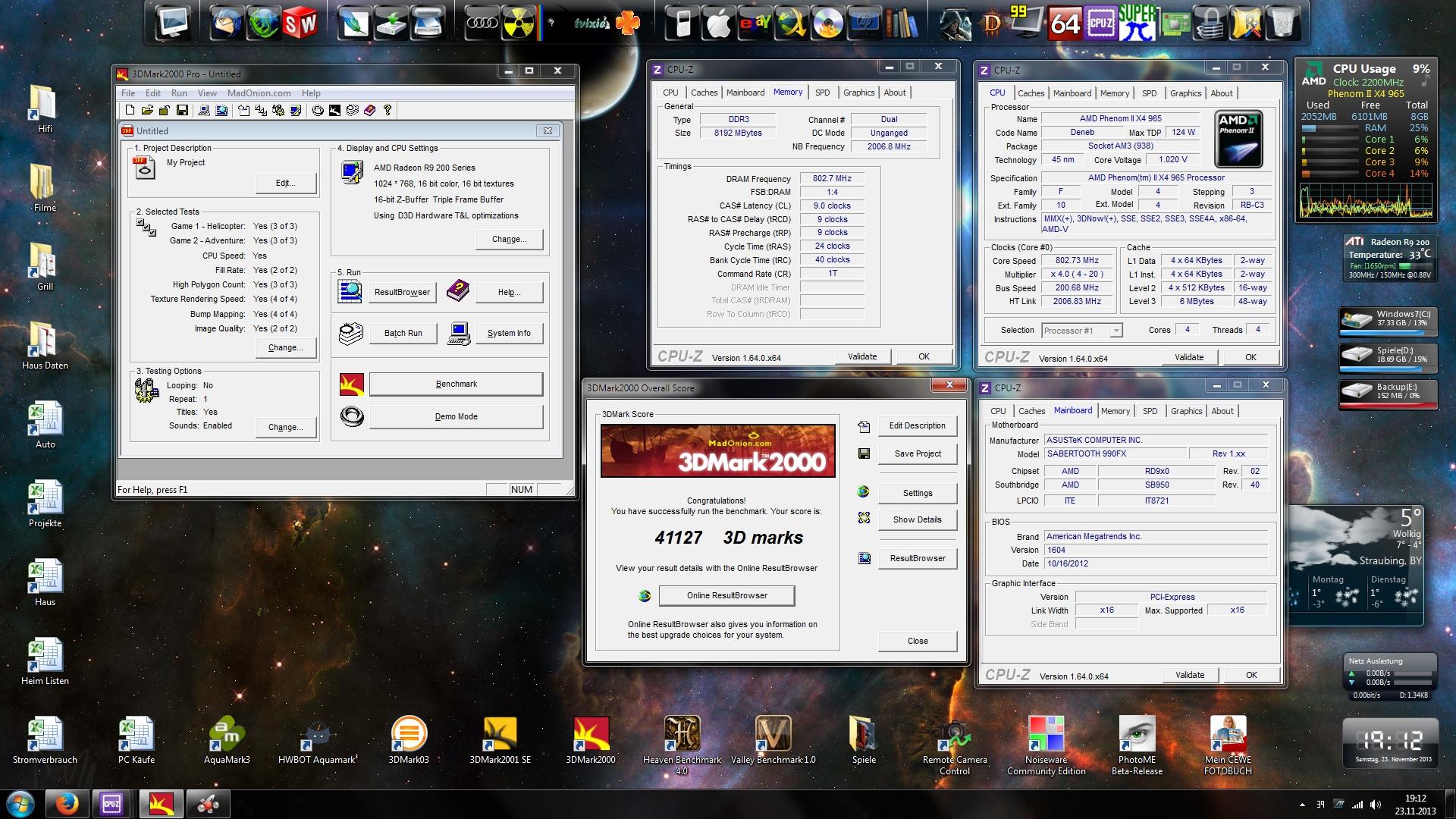
Task: Click the Diablo D icon in the top dock
Action: (x=992, y=24)
